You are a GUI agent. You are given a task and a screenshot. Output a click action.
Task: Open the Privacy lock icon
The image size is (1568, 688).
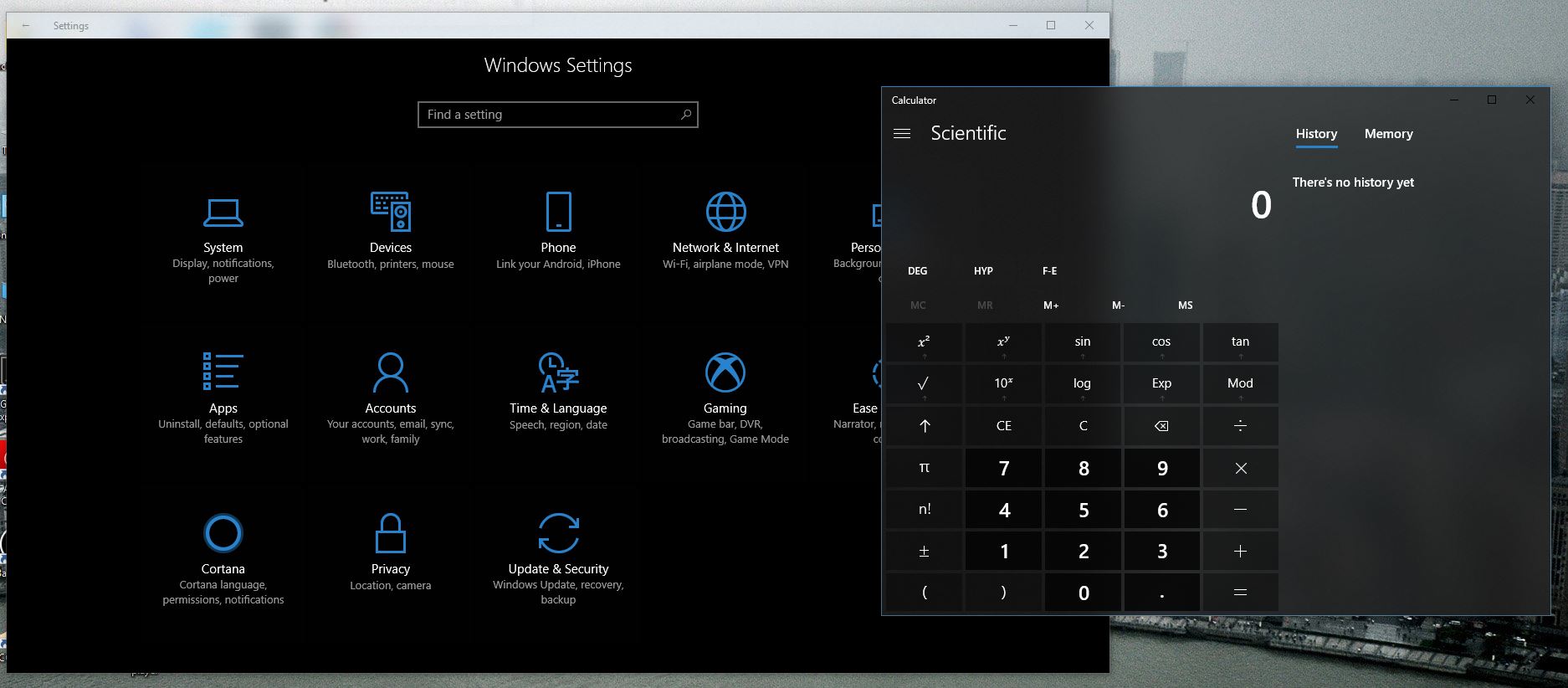[x=390, y=533]
